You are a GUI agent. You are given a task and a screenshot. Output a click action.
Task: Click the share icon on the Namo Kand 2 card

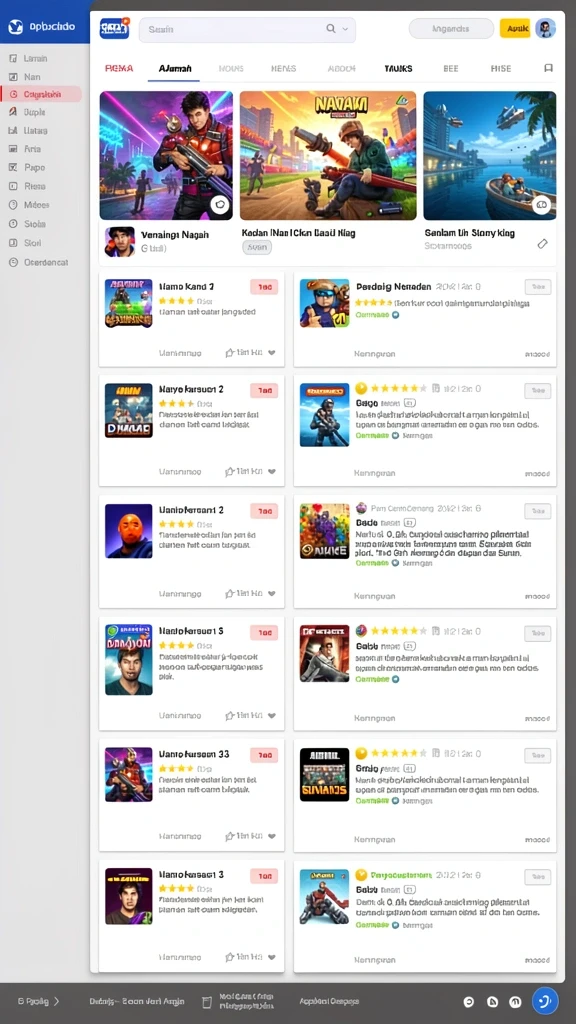tap(230, 353)
